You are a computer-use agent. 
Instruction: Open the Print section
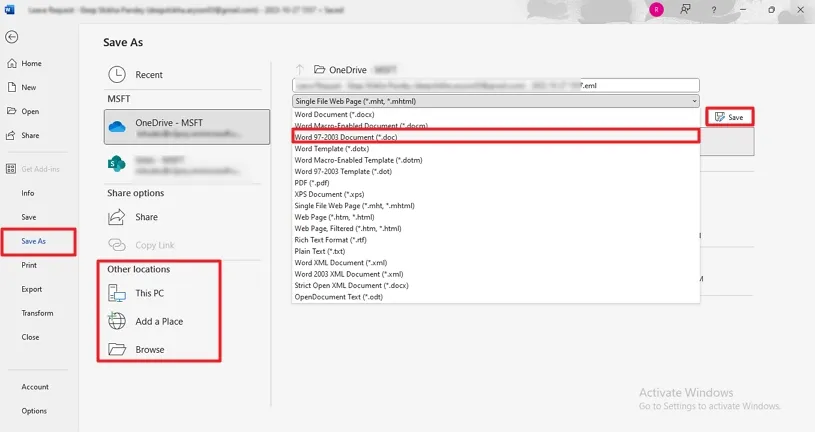point(29,265)
